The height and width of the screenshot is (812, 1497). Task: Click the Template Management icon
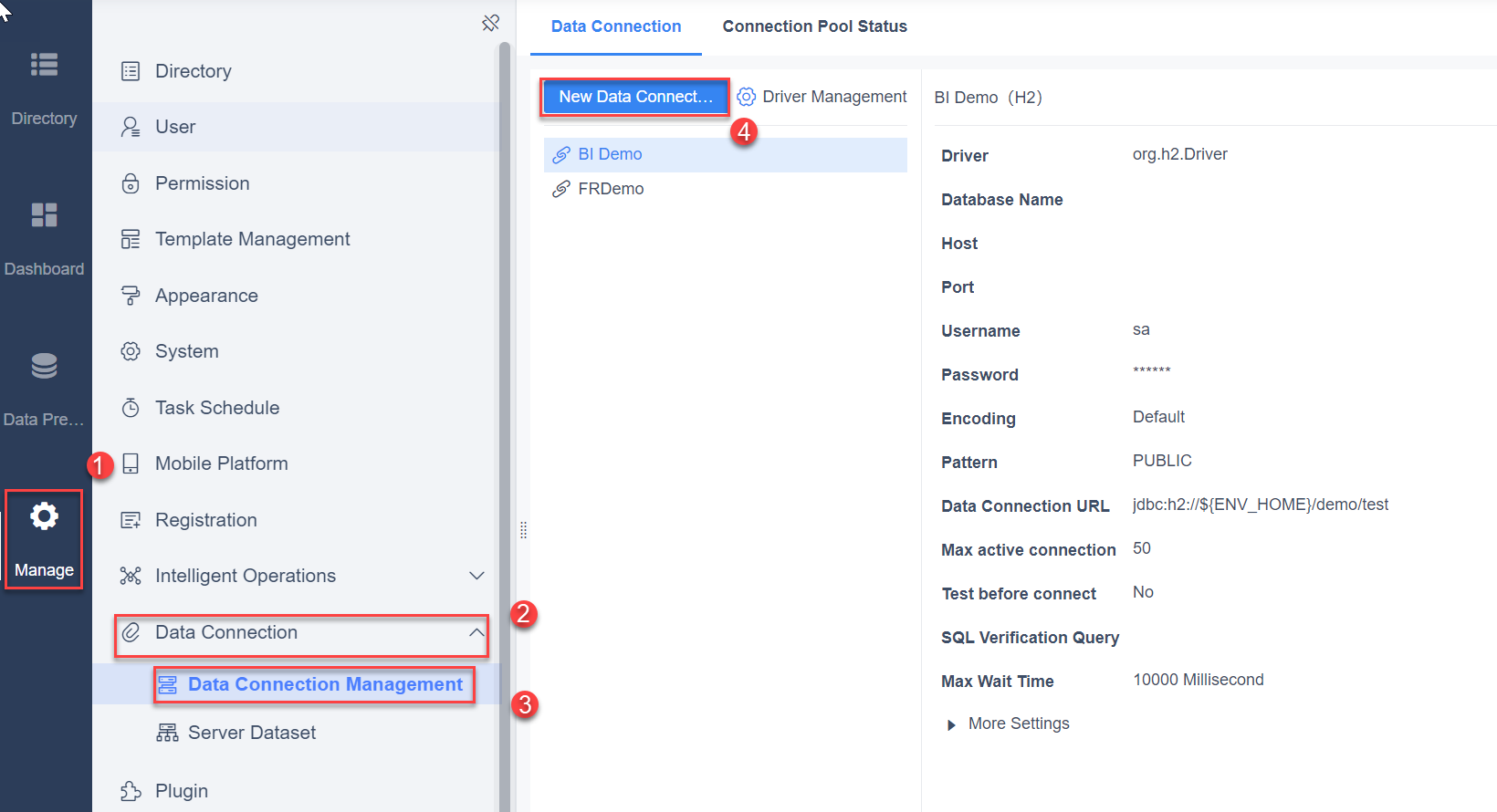tap(131, 239)
